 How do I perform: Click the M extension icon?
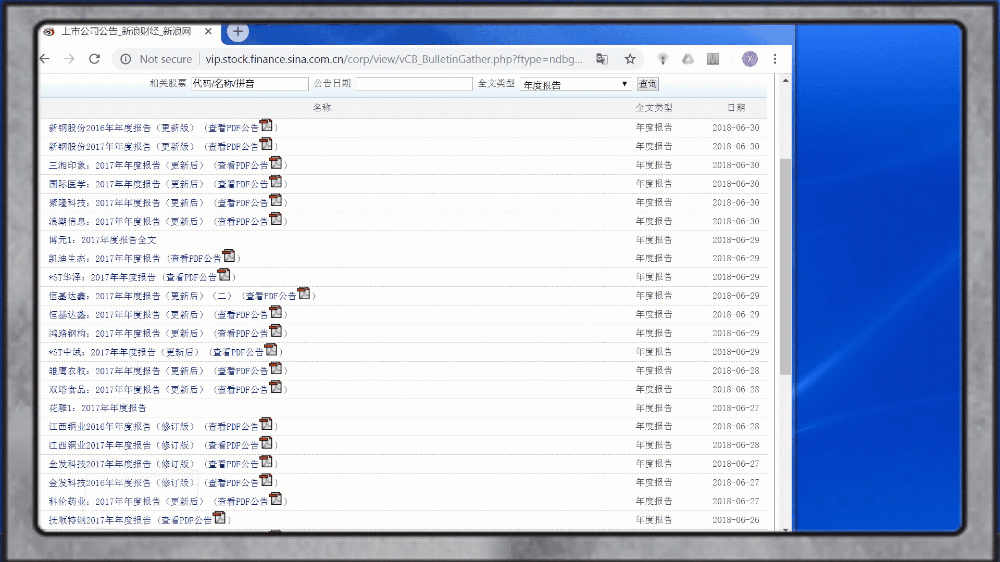click(x=713, y=59)
